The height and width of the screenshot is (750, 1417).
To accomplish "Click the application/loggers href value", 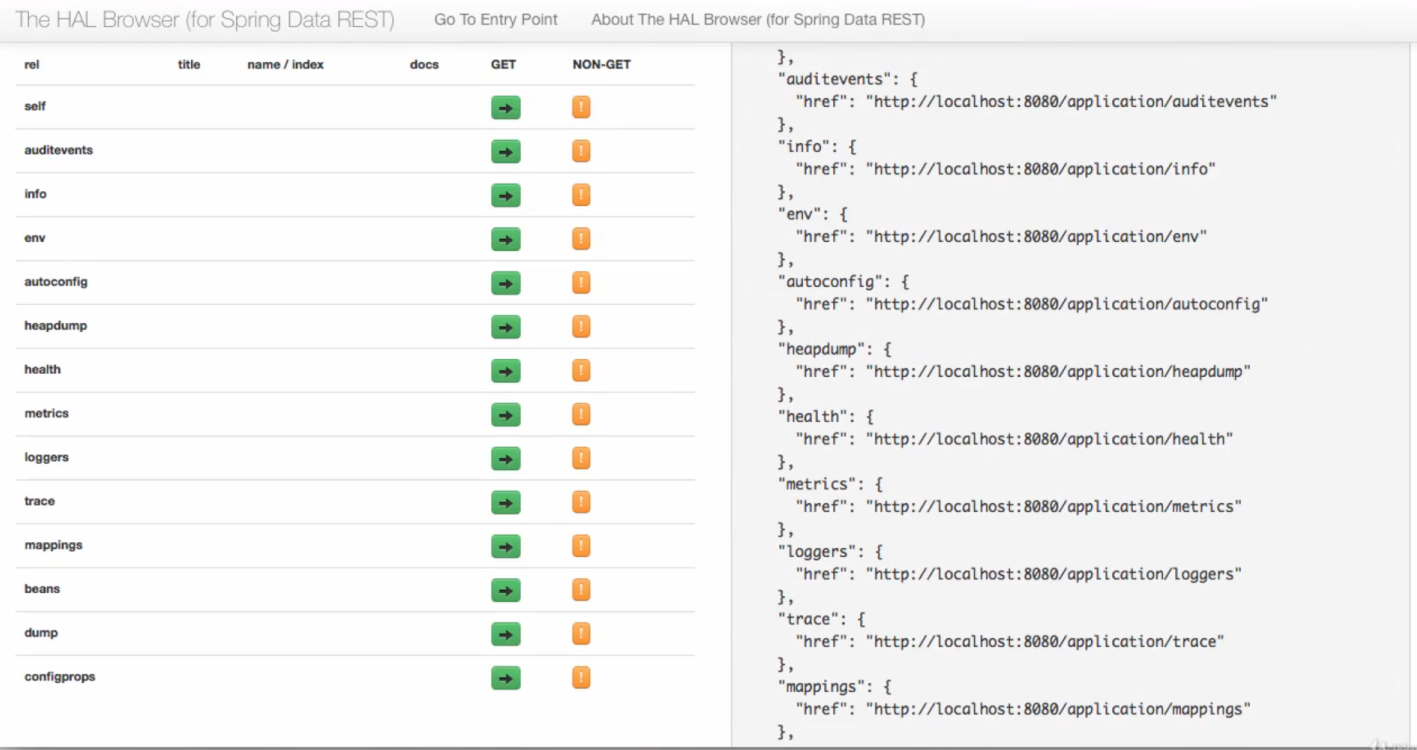I will [x=1054, y=573].
